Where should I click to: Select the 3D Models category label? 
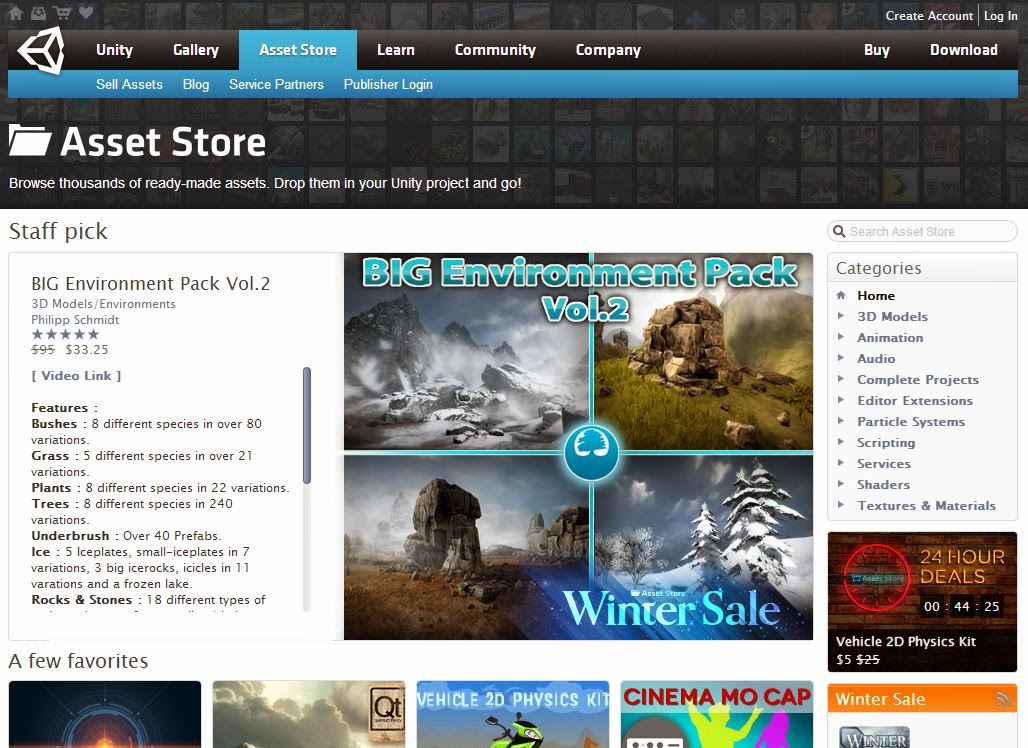coord(892,317)
